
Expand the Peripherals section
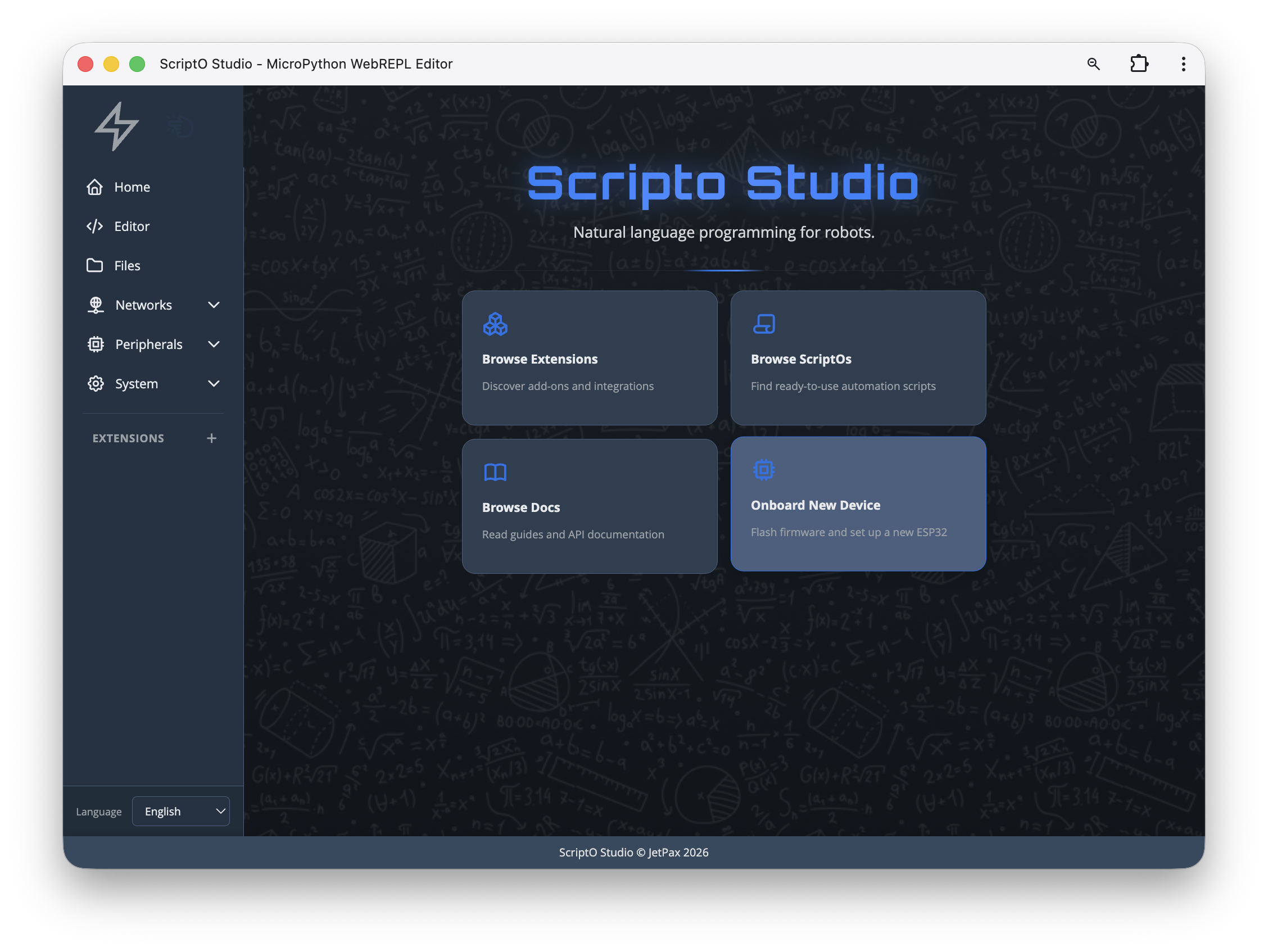pos(213,344)
